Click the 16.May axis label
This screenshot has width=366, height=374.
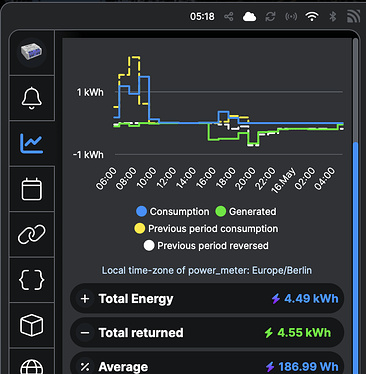tap(283, 180)
